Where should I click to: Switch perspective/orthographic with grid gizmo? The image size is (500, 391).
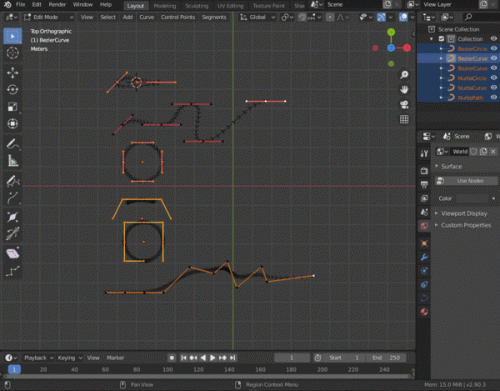point(404,119)
